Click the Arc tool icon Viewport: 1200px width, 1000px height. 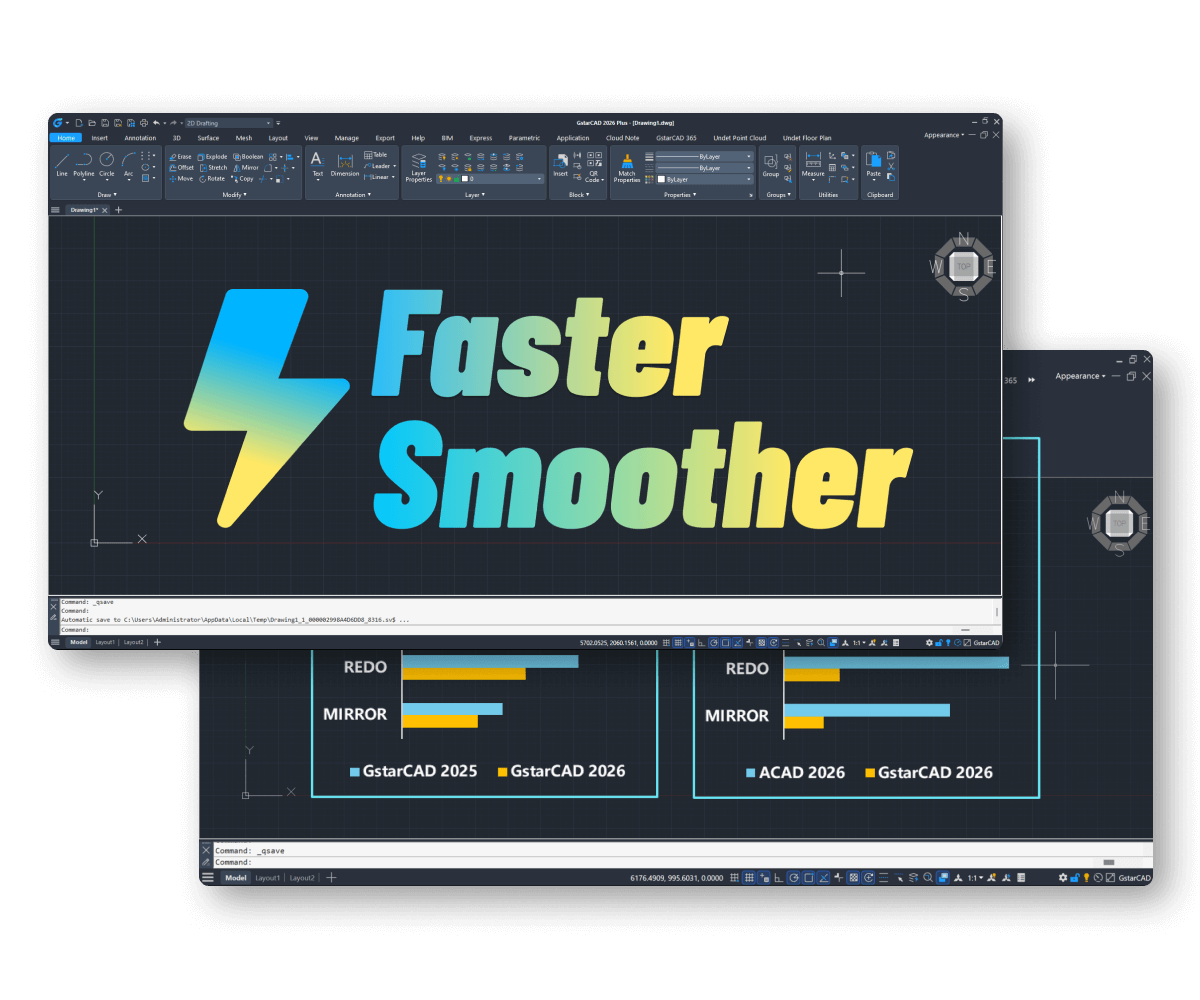click(x=128, y=162)
